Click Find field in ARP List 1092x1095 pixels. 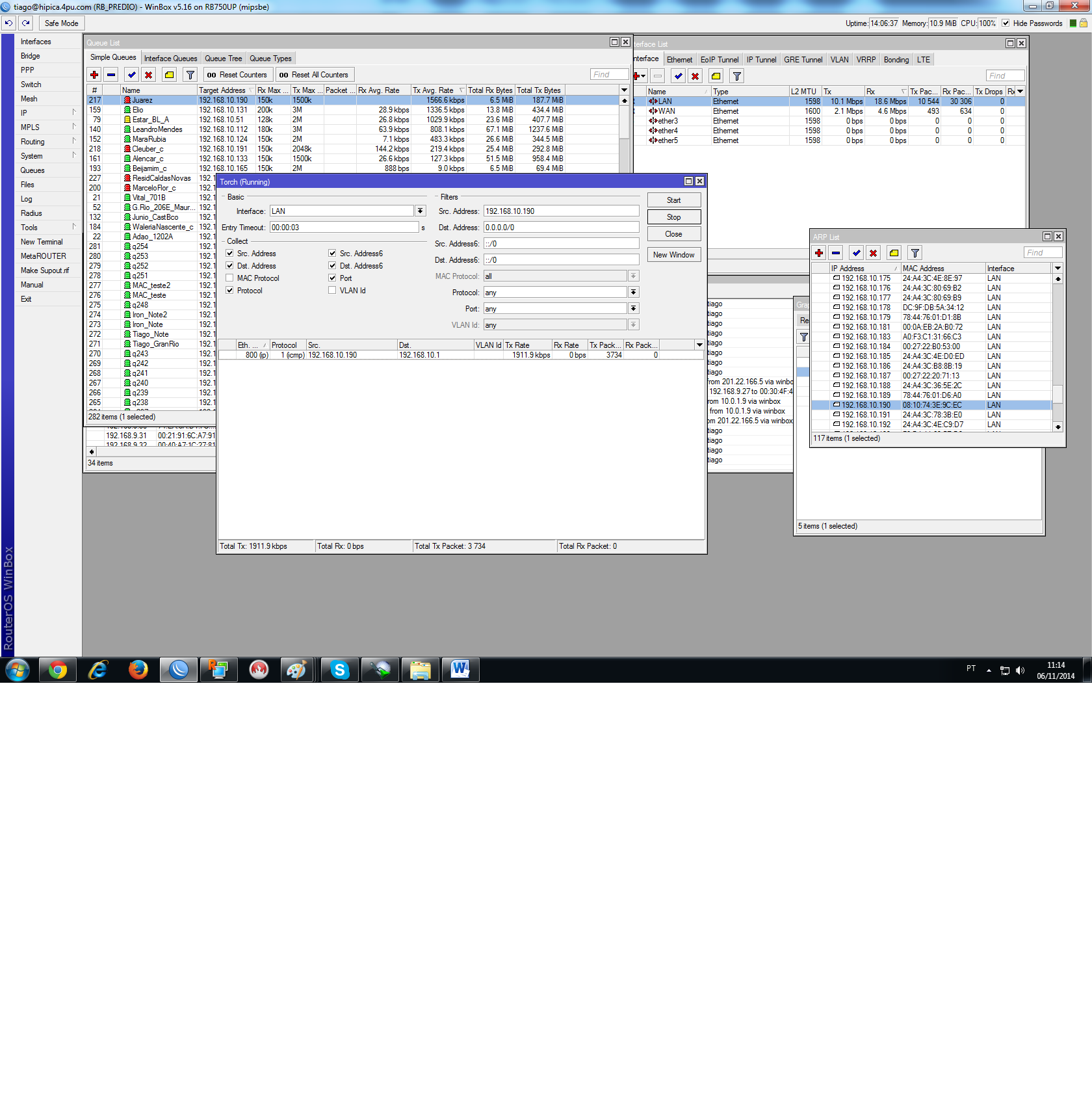[x=1043, y=253]
